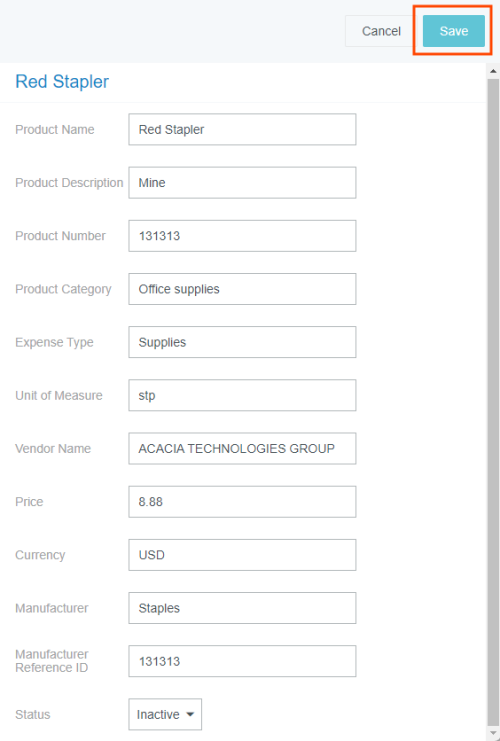Click the Price field showing 8.88
This screenshot has width=500, height=741.
click(x=242, y=501)
